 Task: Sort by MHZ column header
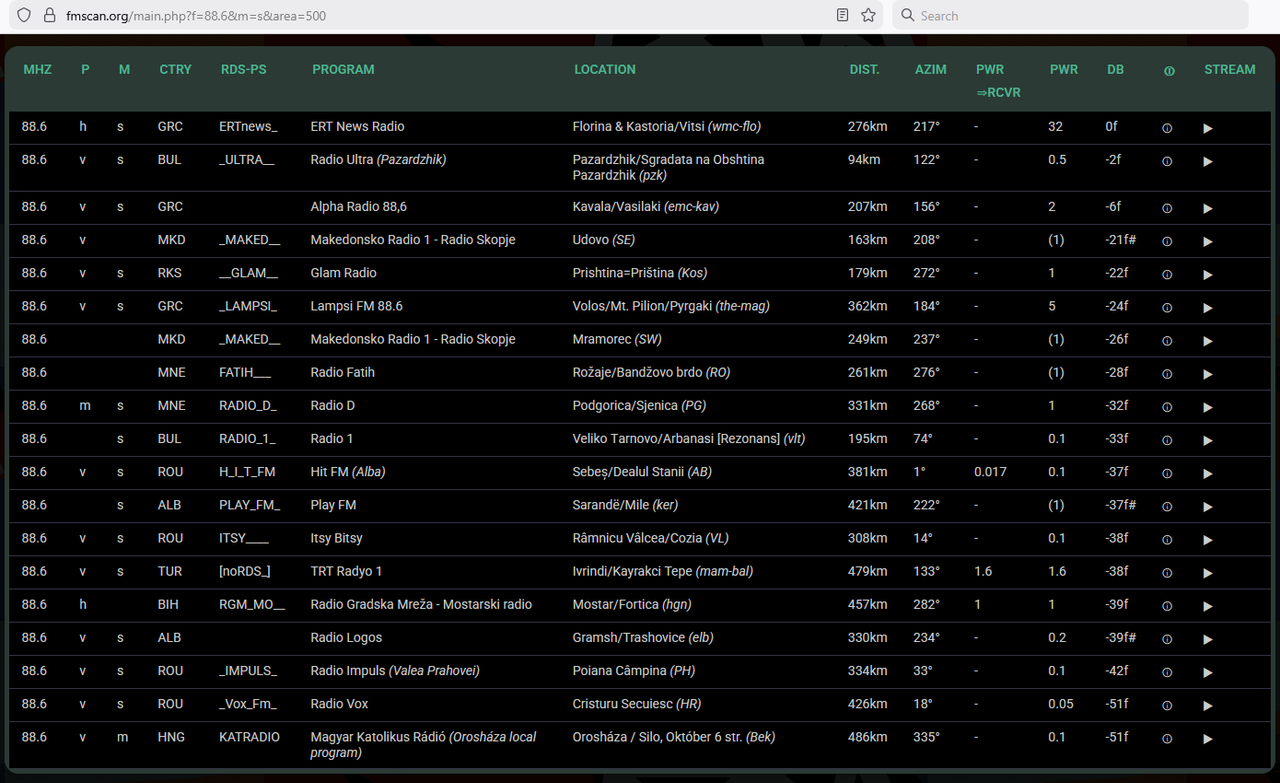37,69
